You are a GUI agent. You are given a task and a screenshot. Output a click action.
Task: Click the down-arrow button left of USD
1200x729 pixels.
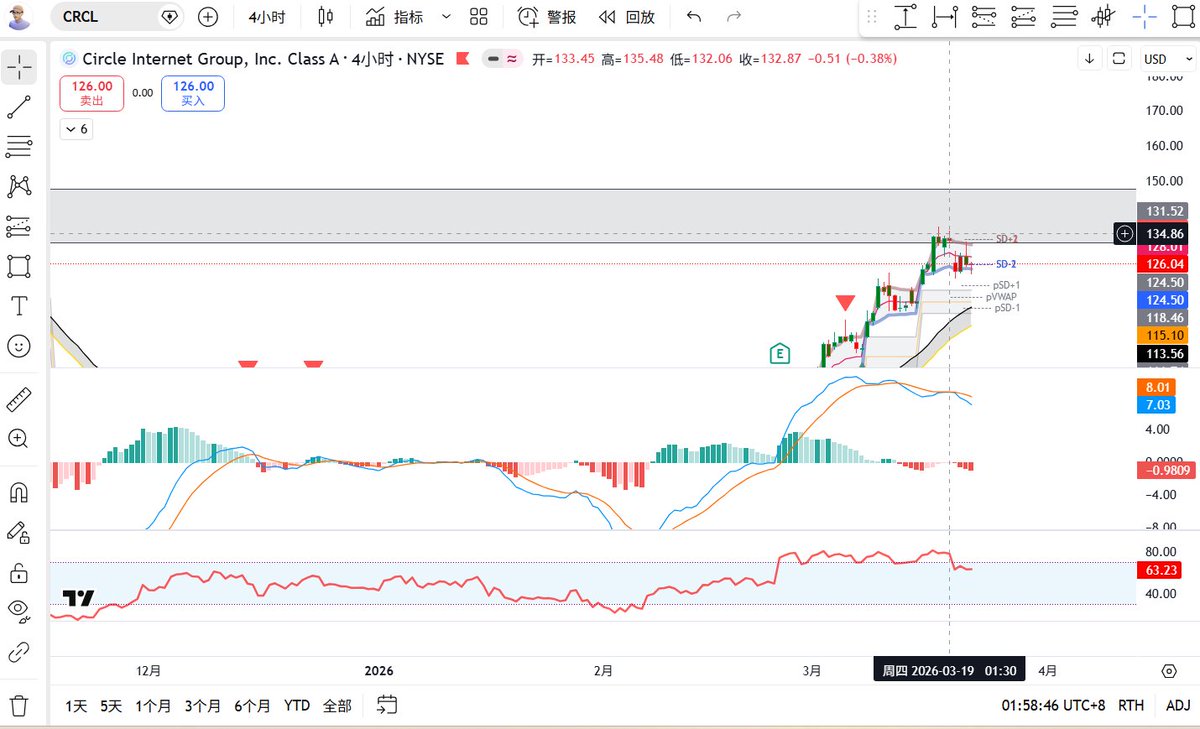click(1089, 59)
